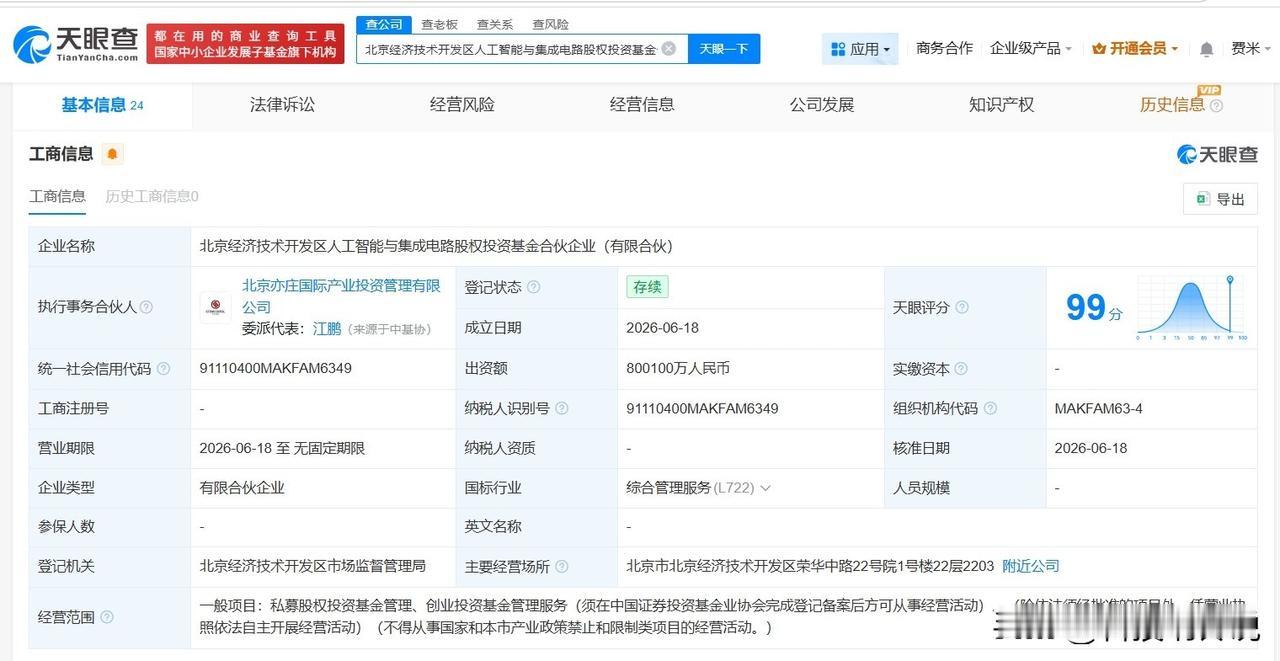Open the 应用 dropdown menu

pos(860,49)
